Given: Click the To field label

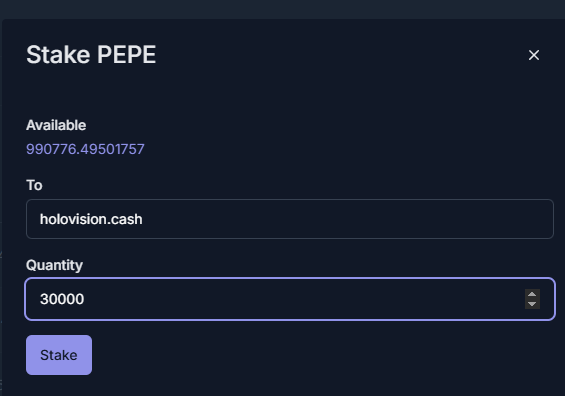Looking at the screenshot, I should tap(34, 185).
